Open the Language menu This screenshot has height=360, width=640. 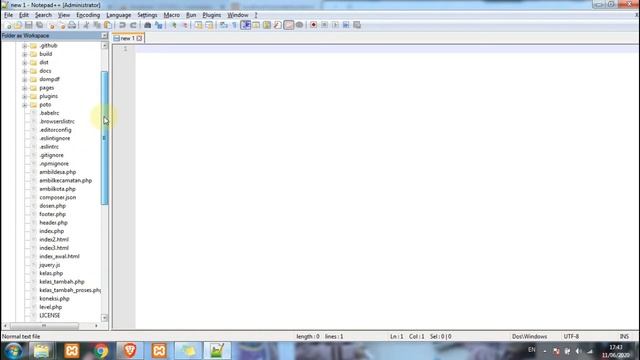(x=118, y=15)
